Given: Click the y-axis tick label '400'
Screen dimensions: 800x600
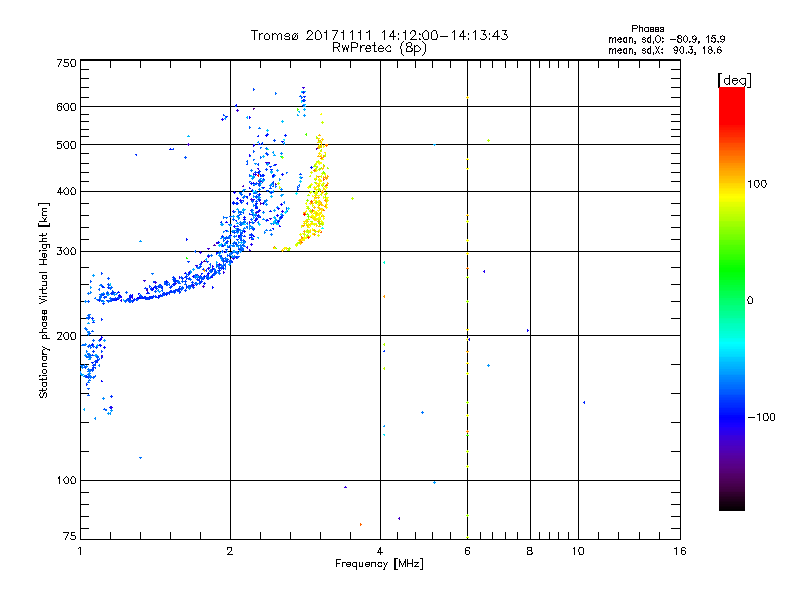Looking at the screenshot, I should point(66,191).
